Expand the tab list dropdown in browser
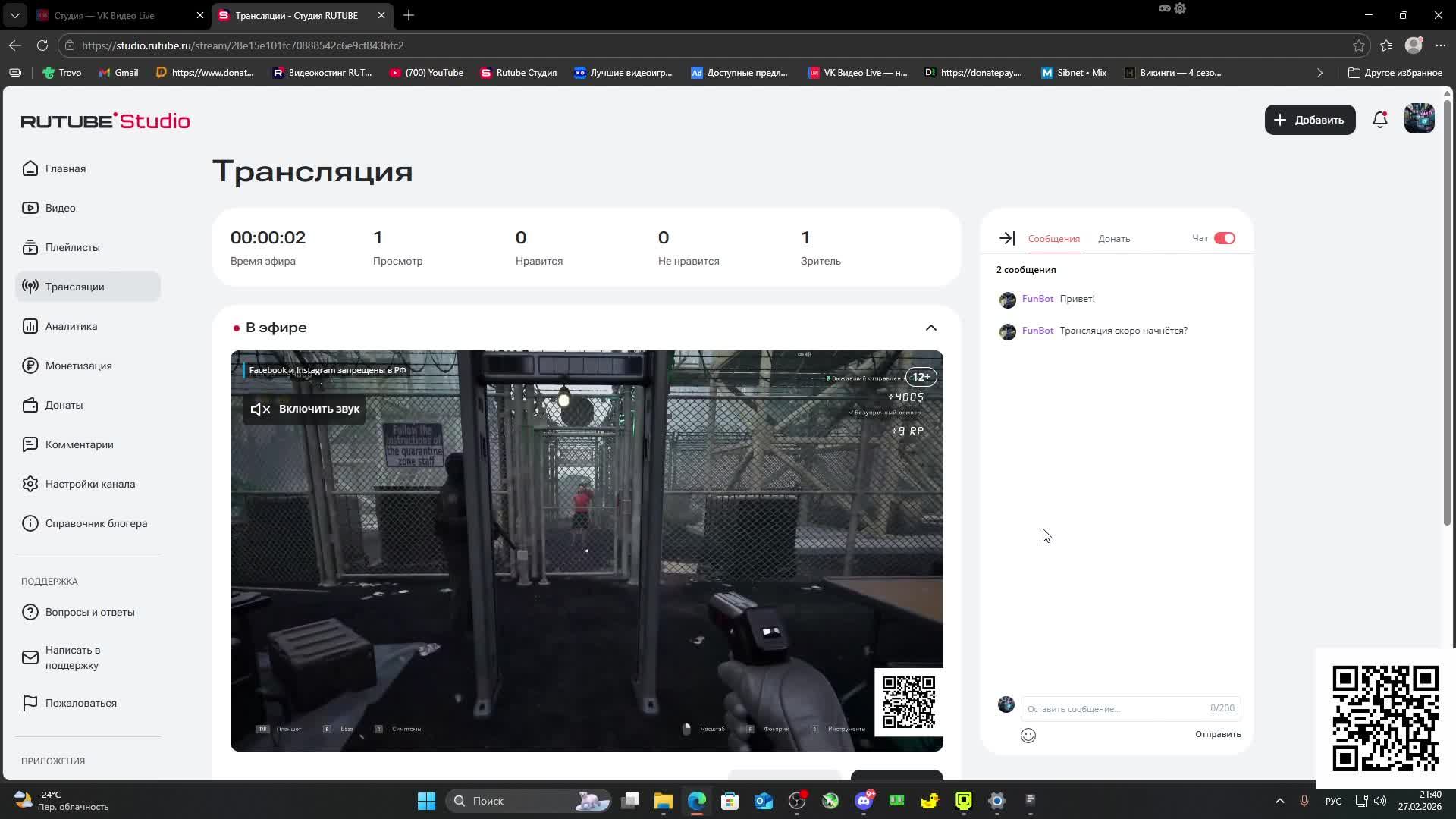Screen dimensions: 1456x819 14,15
